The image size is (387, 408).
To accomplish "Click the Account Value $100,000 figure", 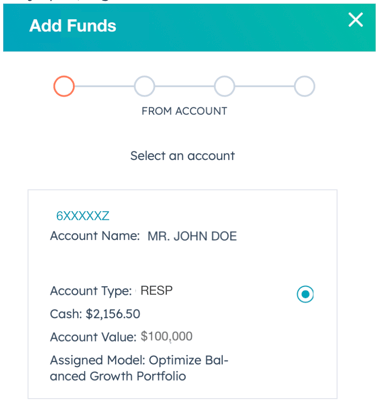I will (166, 336).
